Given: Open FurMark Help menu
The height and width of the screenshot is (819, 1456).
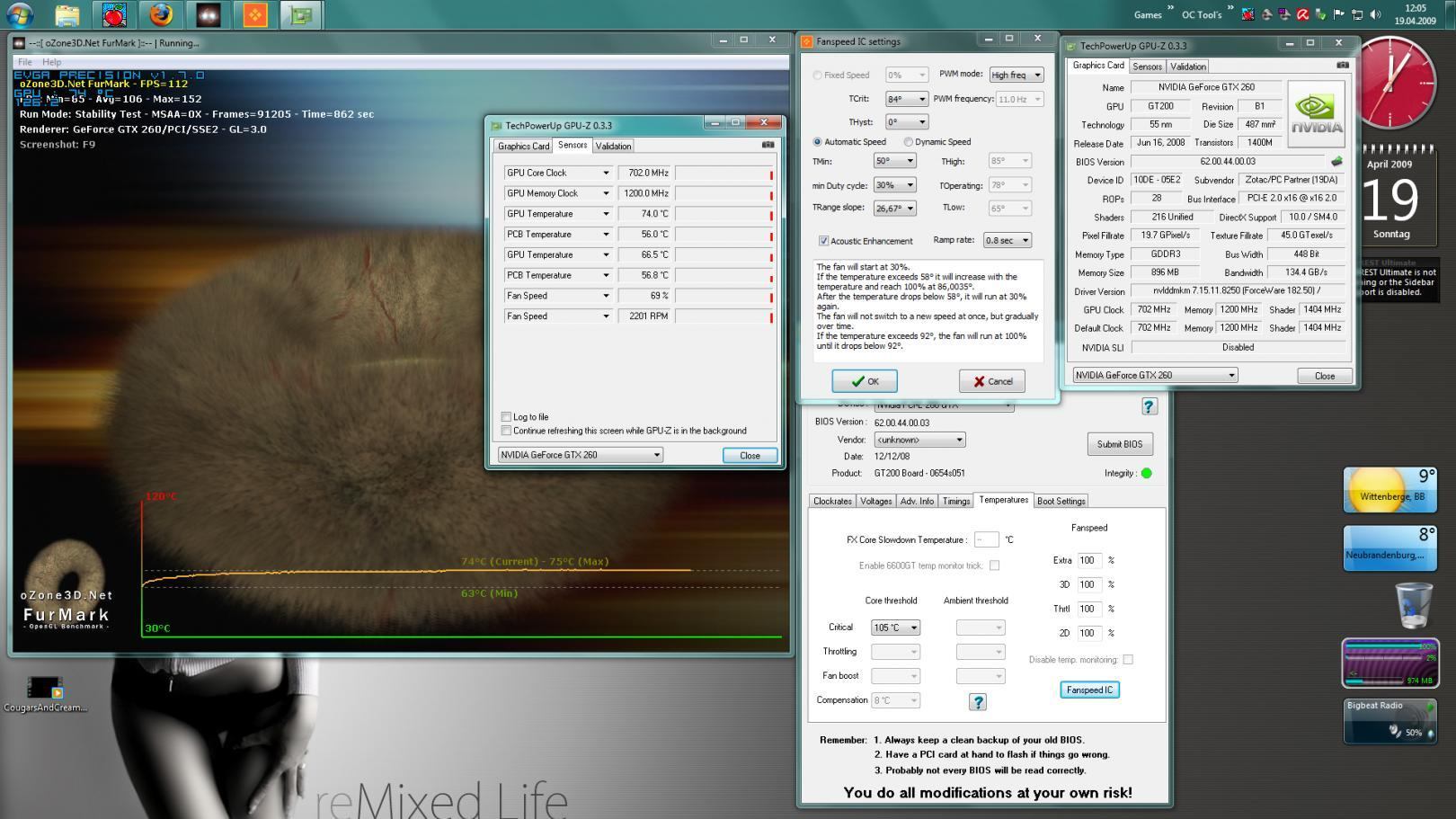Looking at the screenshot, I should [x=52, y=62].
